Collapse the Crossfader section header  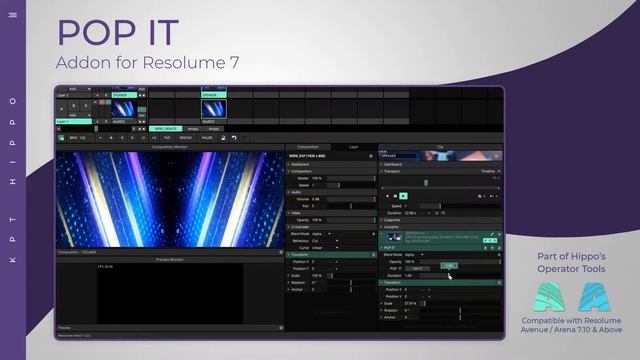(x=331, y=227)
